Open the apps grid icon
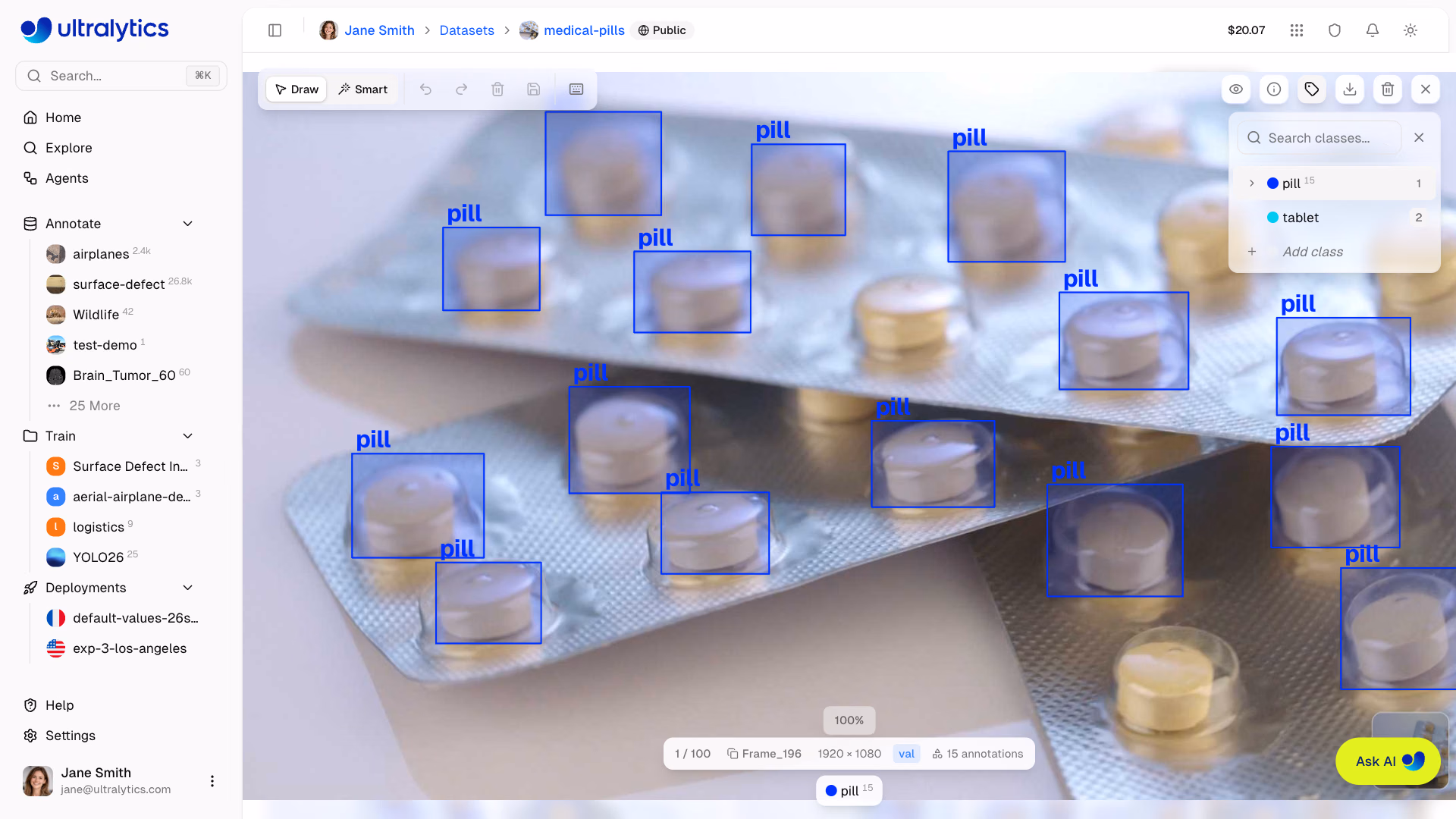 (x=1297, y=30)
